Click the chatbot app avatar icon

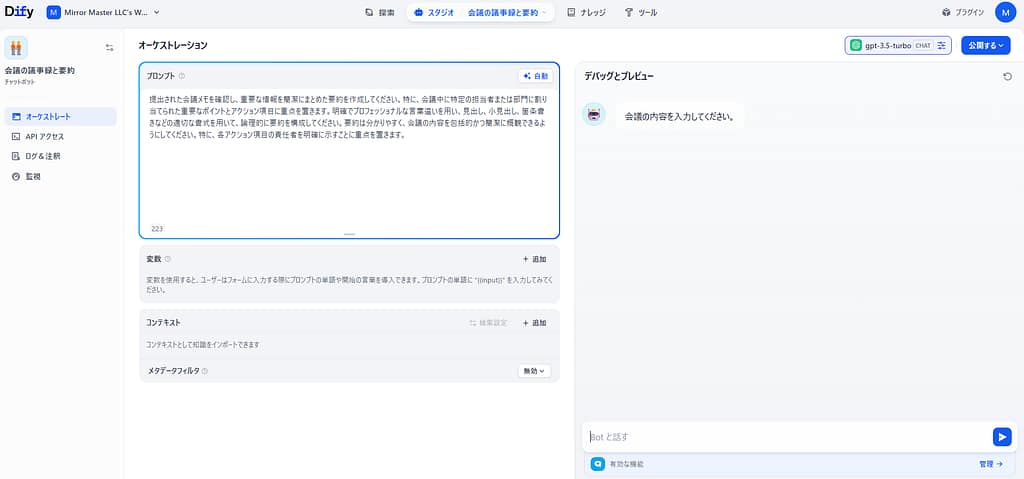16,47
